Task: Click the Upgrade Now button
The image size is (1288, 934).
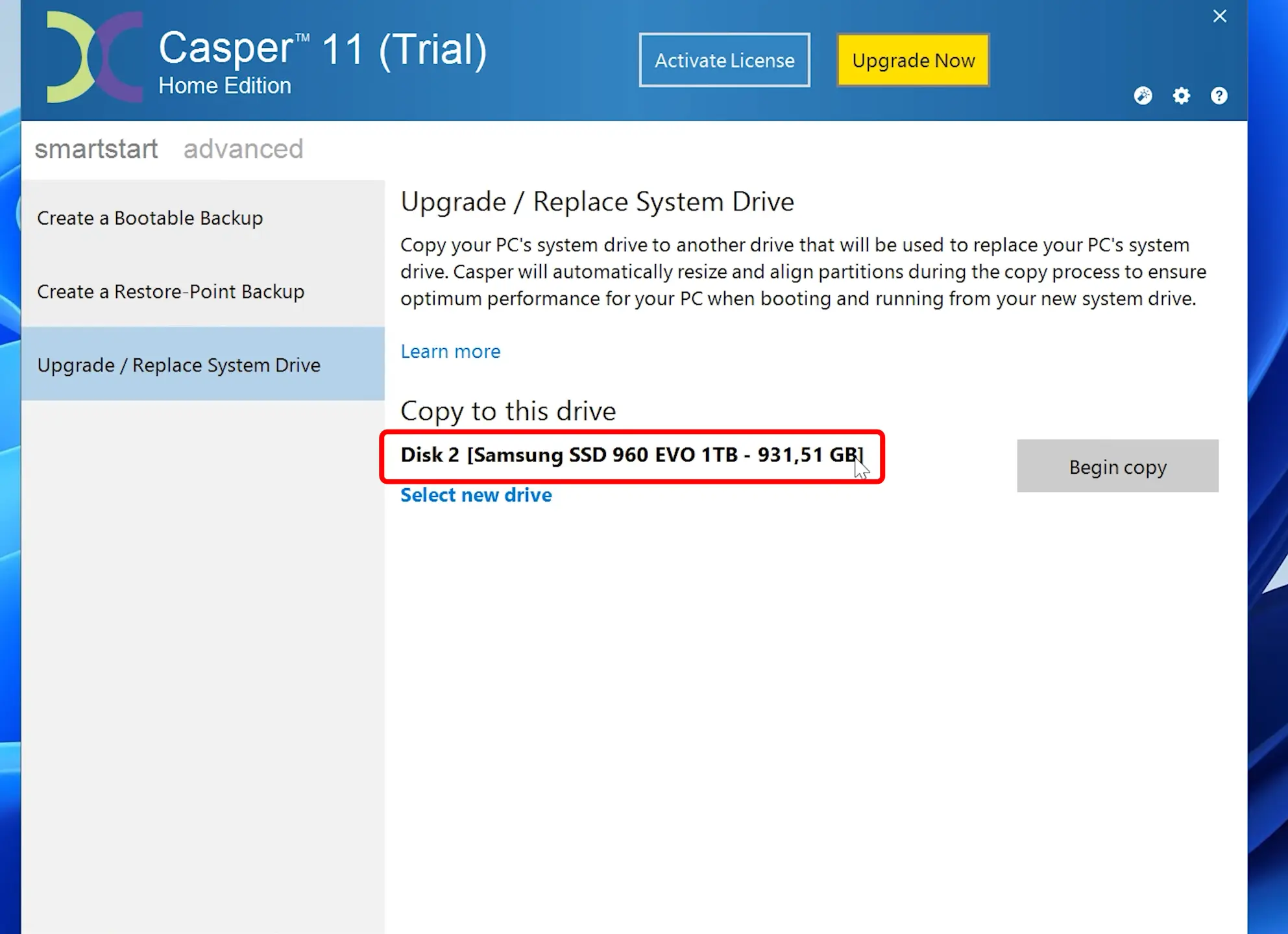Action: [x=913, y=60]
